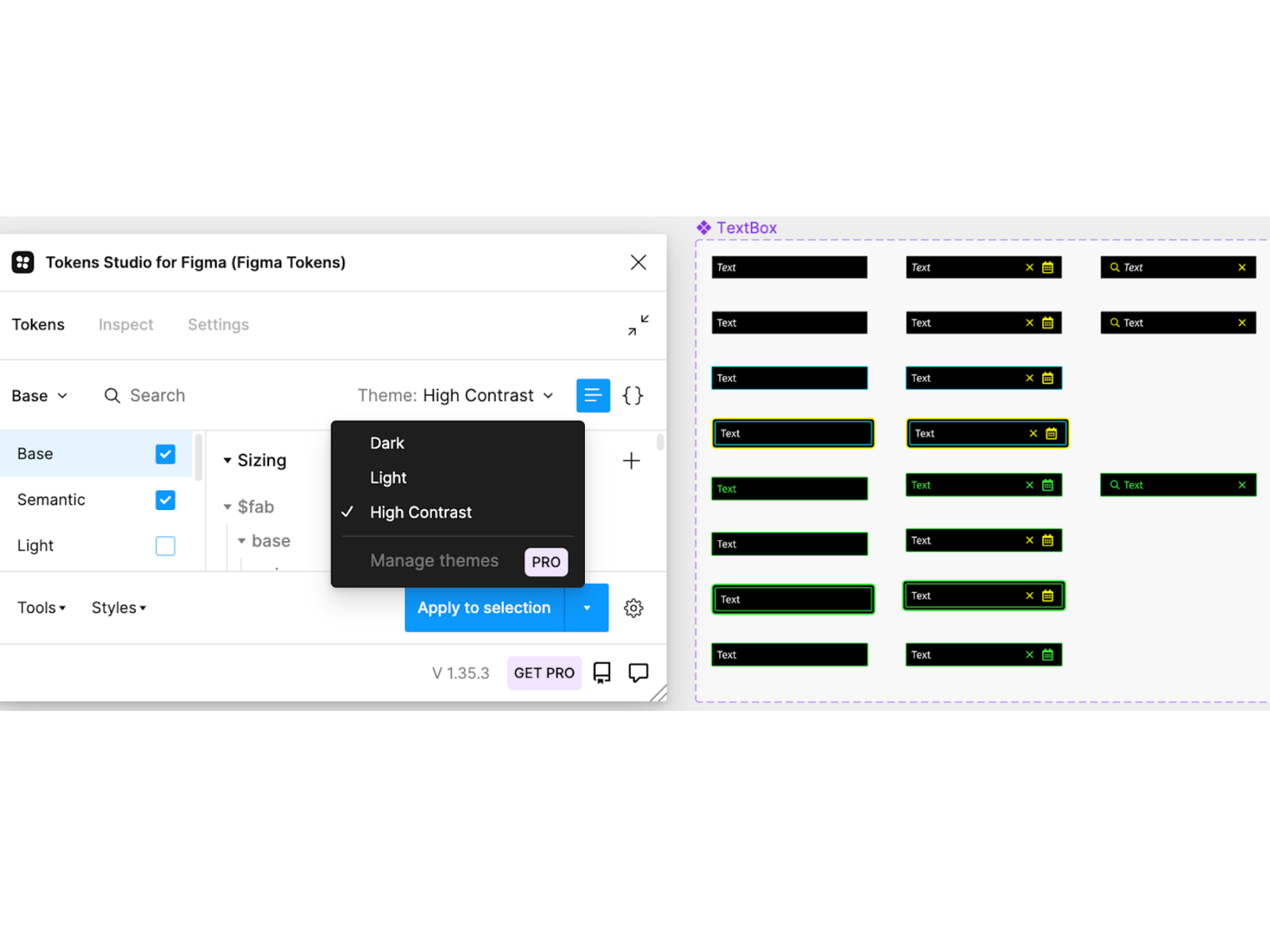Click the blue-bordered plain textbox without icons
The width and height of the screenshot is (1270, 952).
[x=790, y=378]
